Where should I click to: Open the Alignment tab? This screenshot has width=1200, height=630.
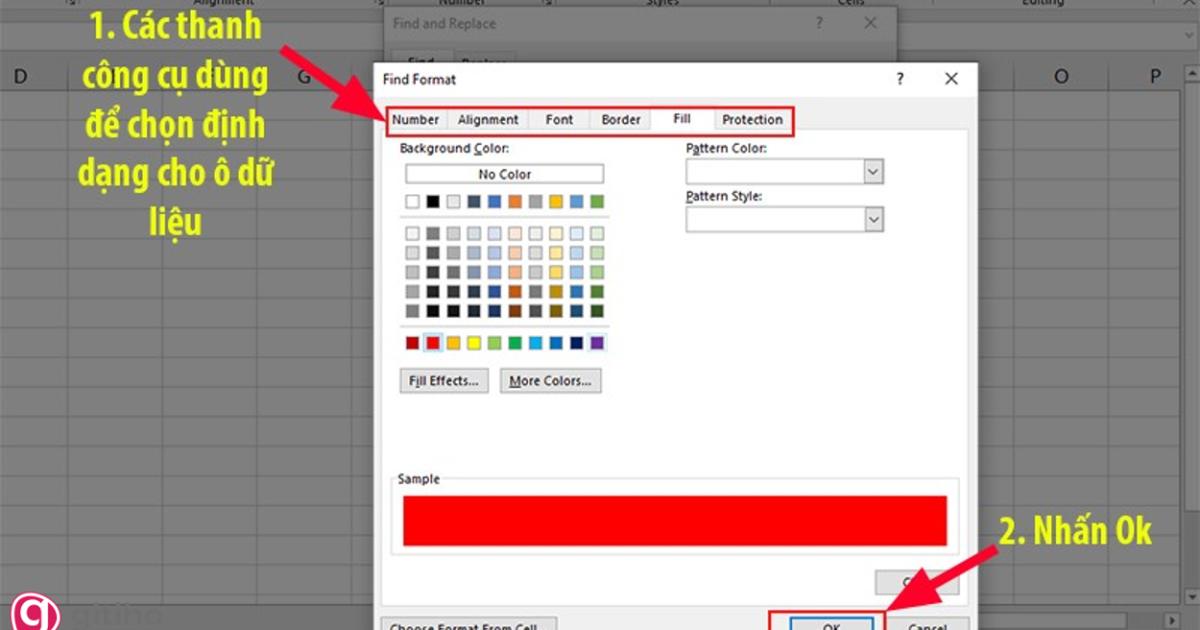[488, 120]
